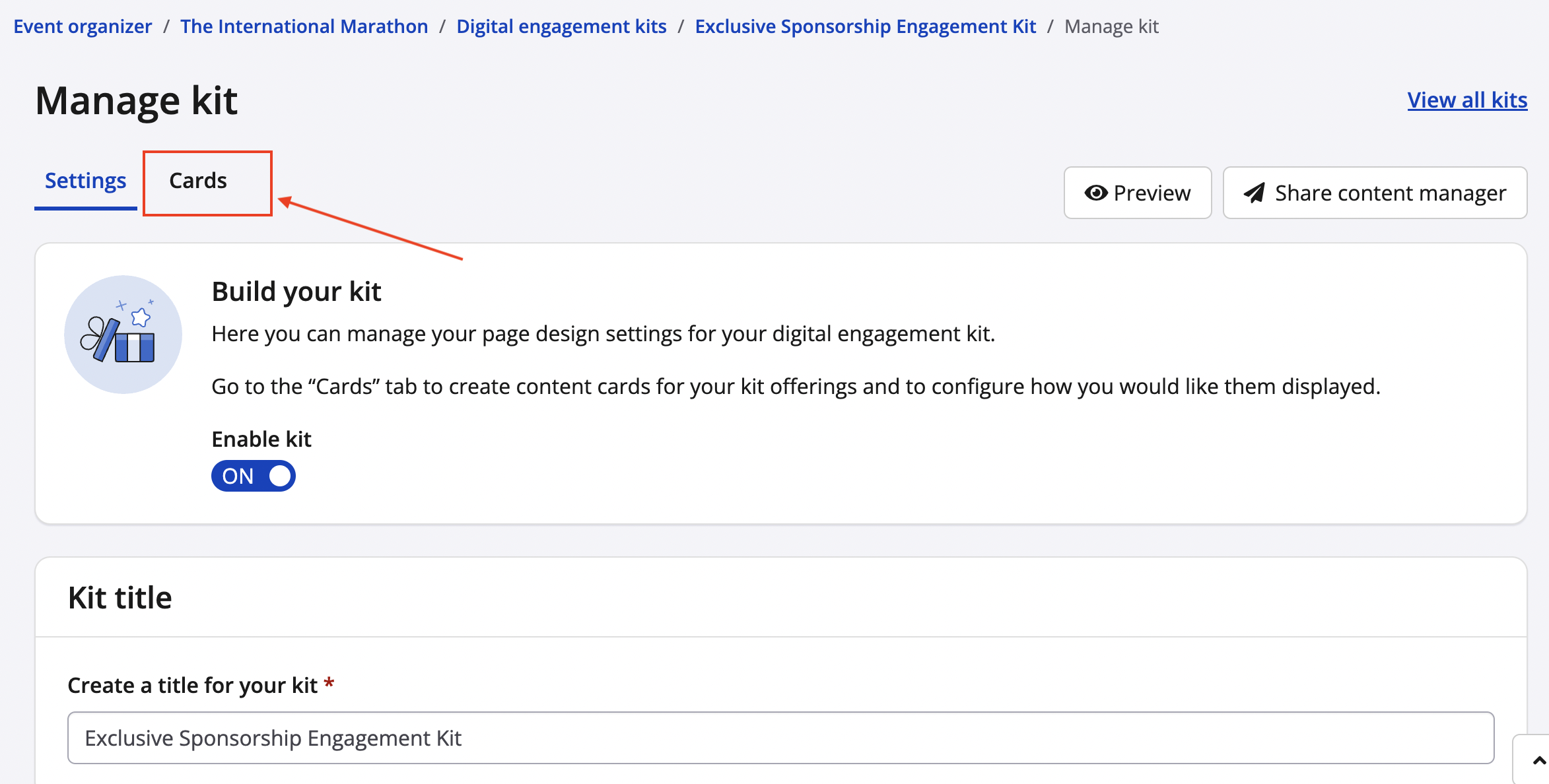Click the eye icon on Preview
This screenshot has width=1549, height=784.
point(1095,193)
